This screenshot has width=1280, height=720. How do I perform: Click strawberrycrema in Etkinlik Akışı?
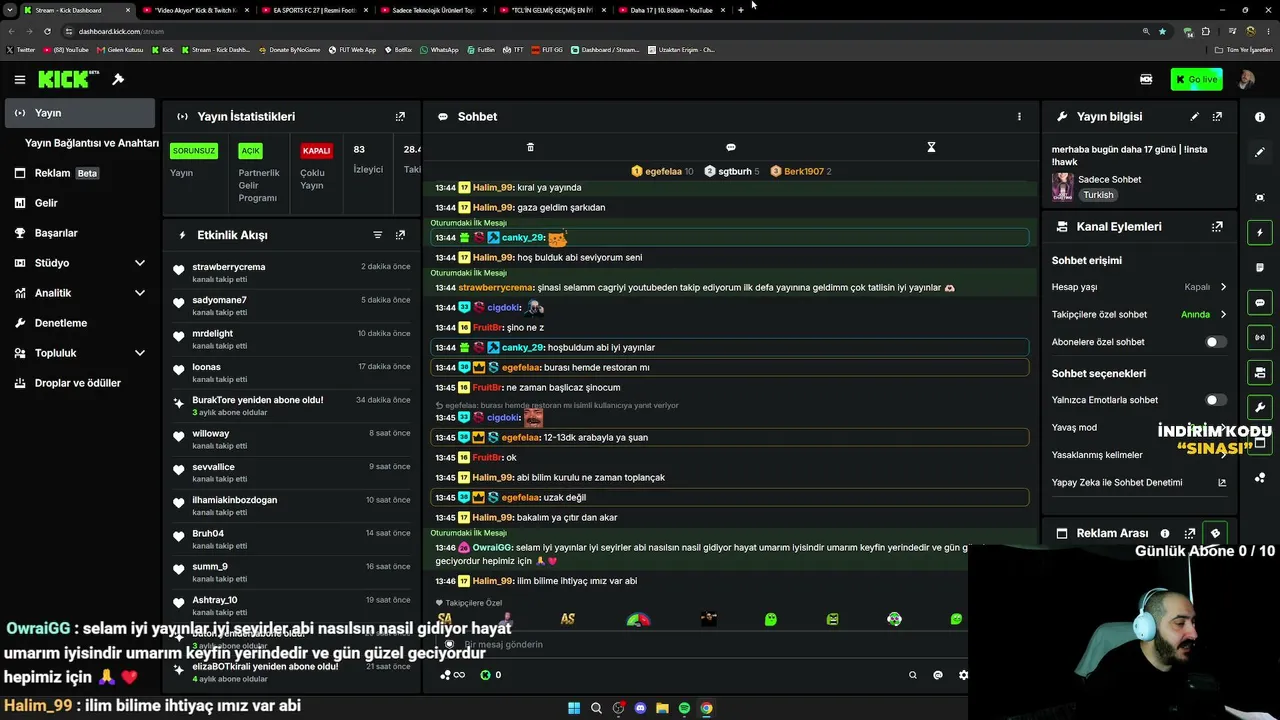point(229,267)
